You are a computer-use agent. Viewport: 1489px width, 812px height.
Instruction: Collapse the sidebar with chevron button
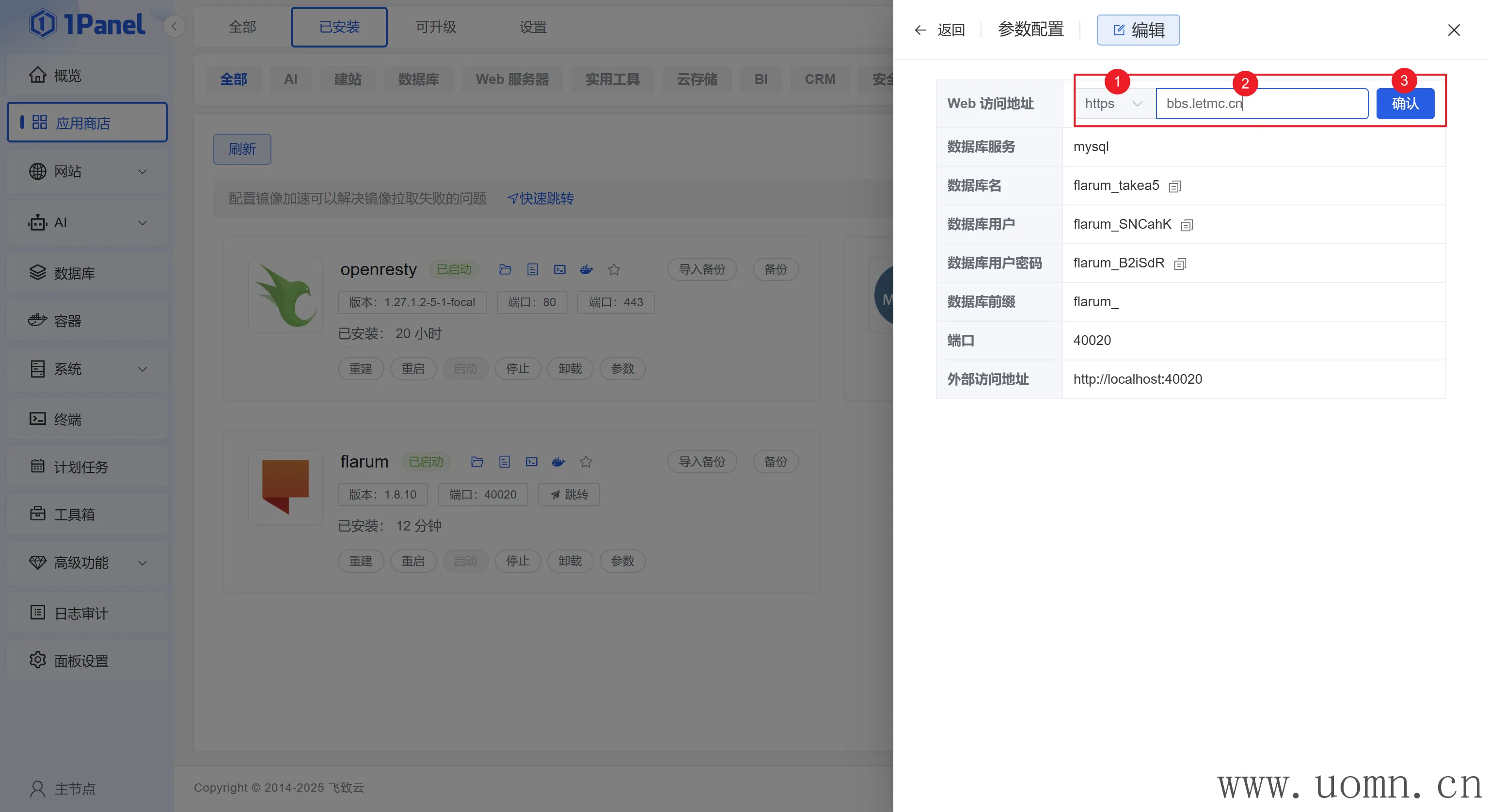click(174, 26)
